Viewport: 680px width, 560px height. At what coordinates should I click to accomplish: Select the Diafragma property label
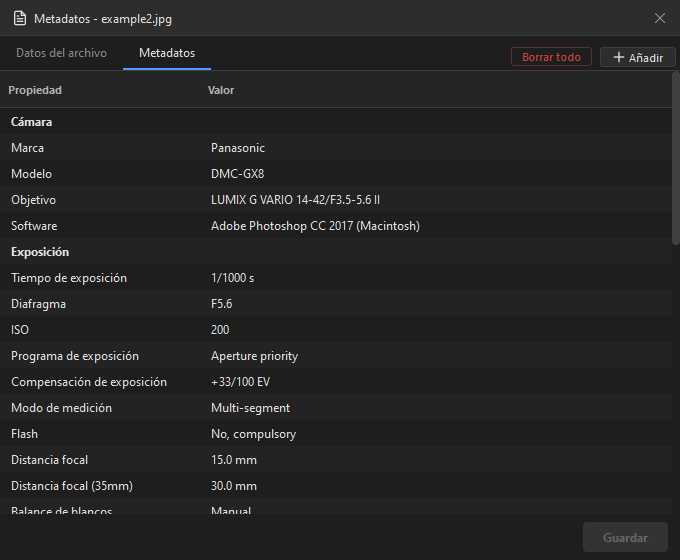tap(38, 304)
